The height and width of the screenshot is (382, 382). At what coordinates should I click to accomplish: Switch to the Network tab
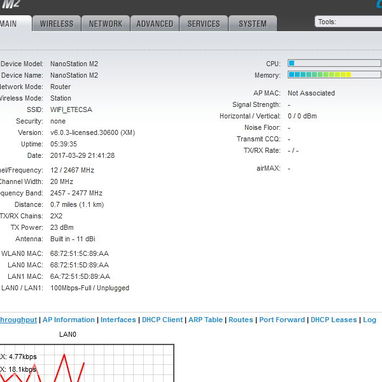[x=105, y=23]
